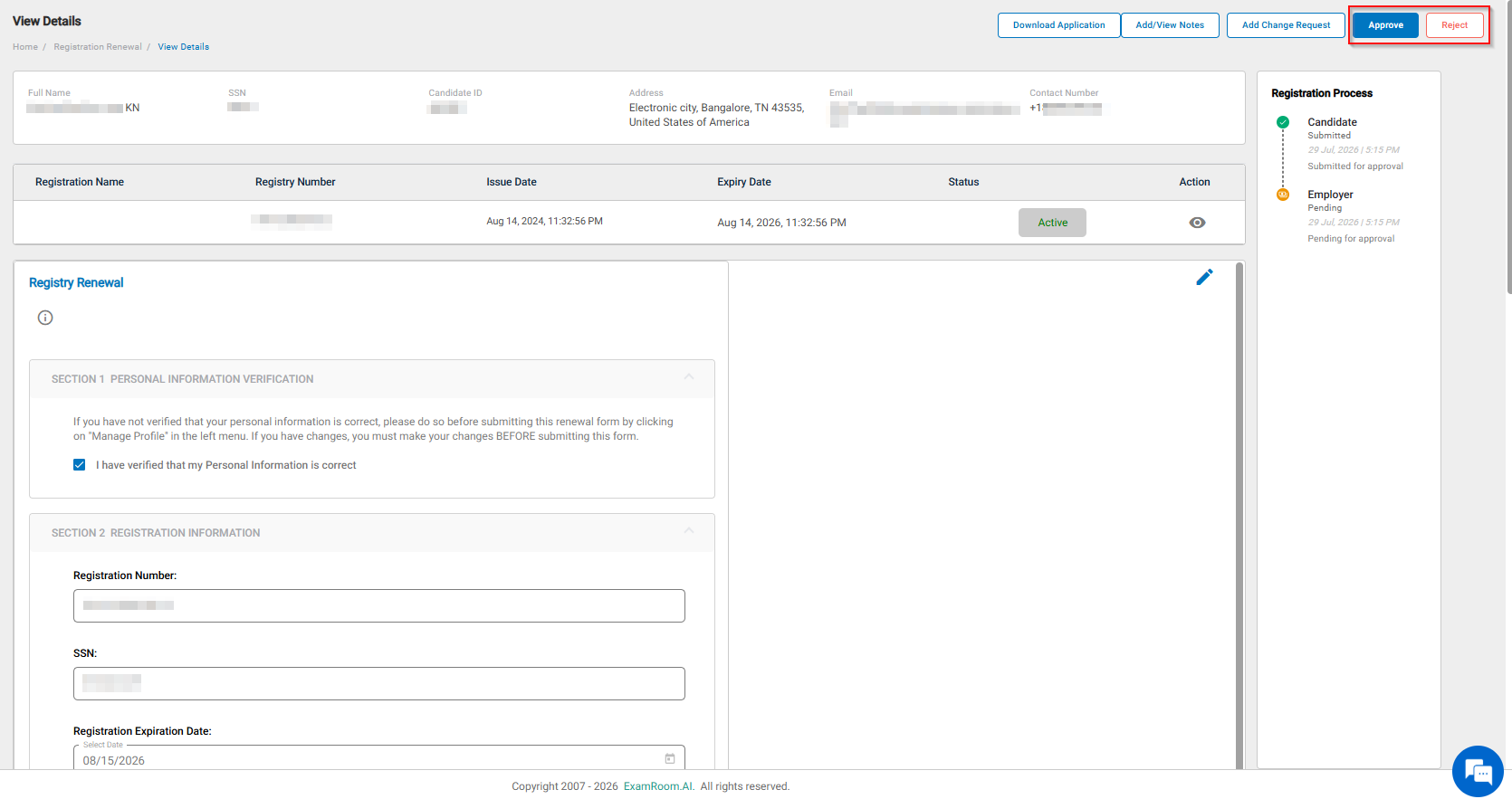The image size is (1512, 799).
Task: Click the Registration Expiration Date field
Action: point(379,758)
